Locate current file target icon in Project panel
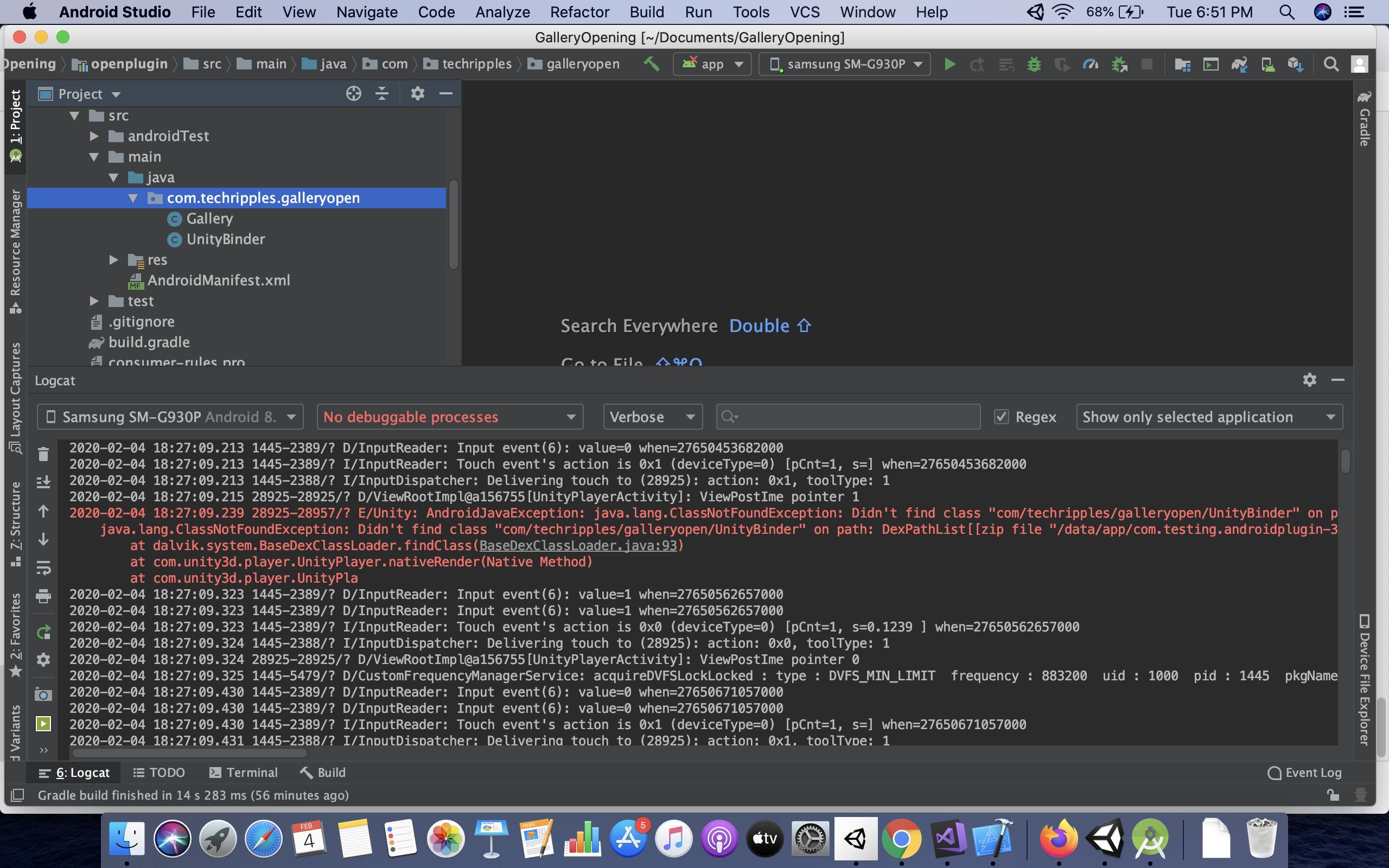 (x=354, y=93)
